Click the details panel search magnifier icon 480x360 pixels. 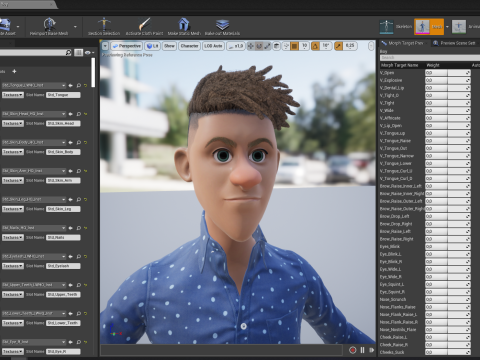pyautogui.click(x=68, y=53)
